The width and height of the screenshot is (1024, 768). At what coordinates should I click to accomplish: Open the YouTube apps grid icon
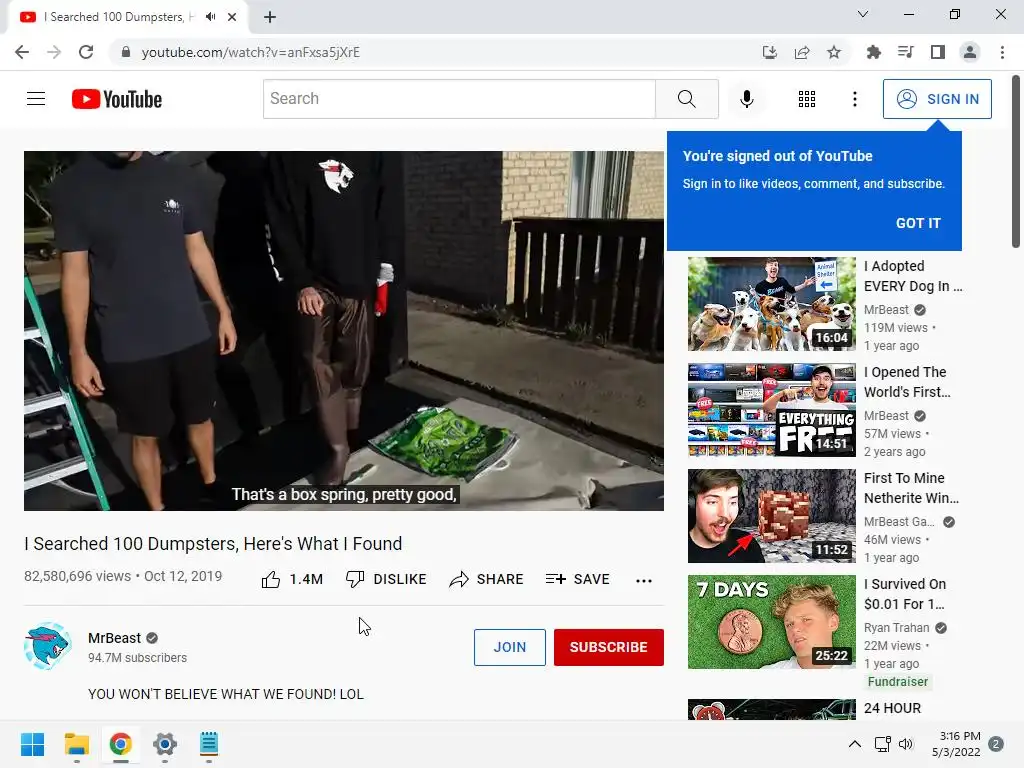pyautogui.click(x=807, y=99)
